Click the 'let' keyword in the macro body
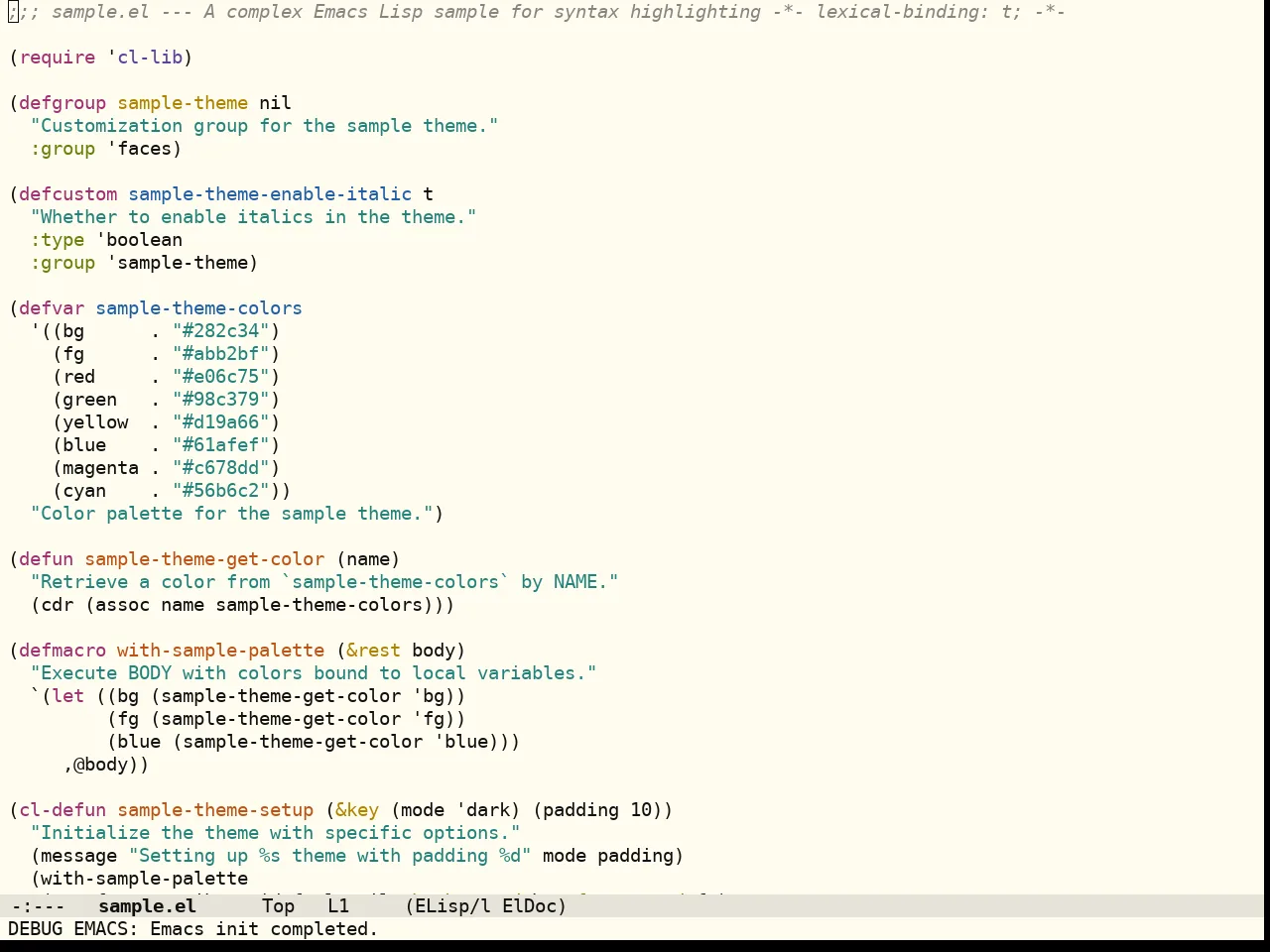The height and width of the screenshot is (952, 1270). (68, 696)
